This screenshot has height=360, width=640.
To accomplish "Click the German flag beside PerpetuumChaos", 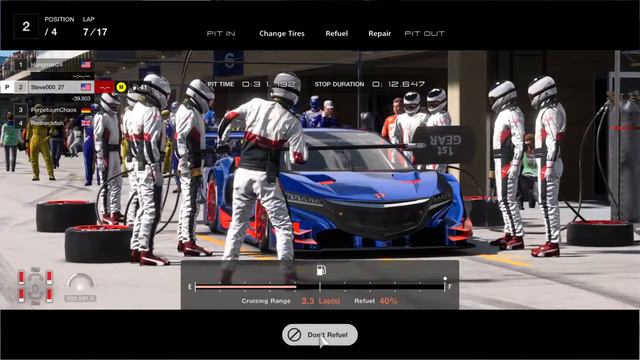I will 86,110.
